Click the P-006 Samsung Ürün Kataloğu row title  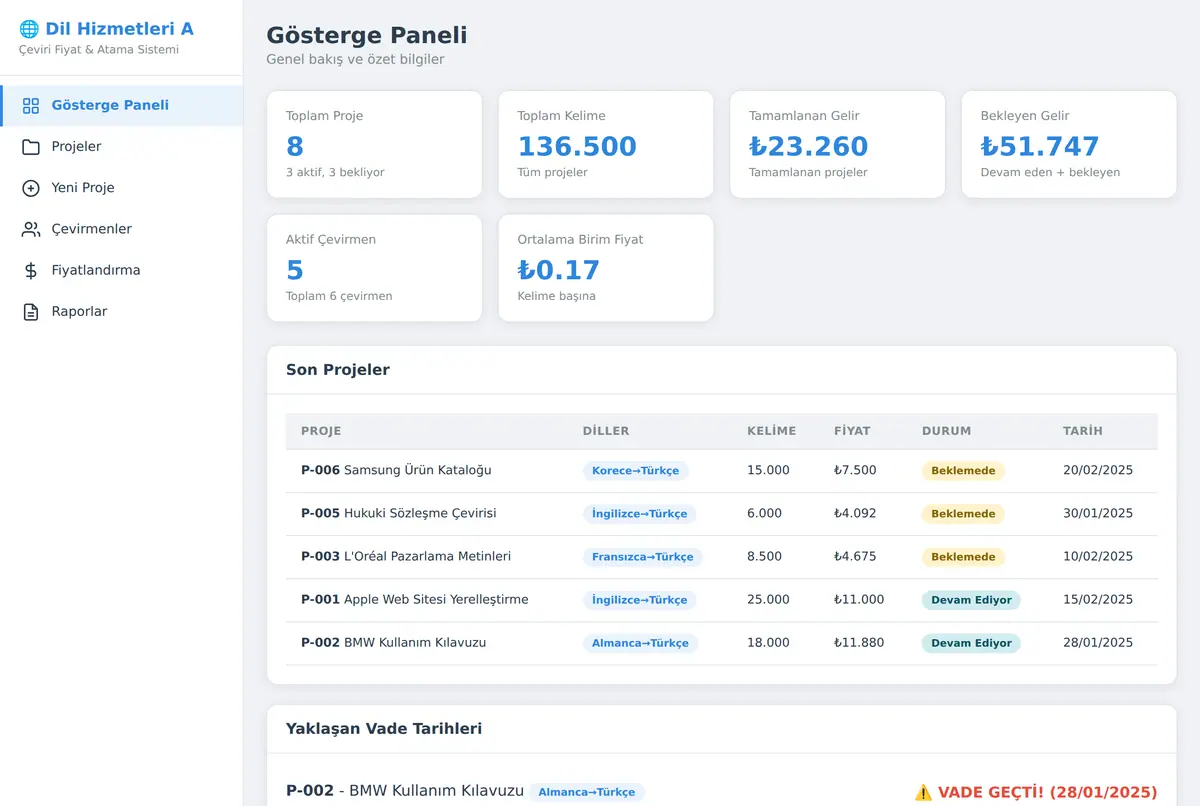click(x=396, y=470)
